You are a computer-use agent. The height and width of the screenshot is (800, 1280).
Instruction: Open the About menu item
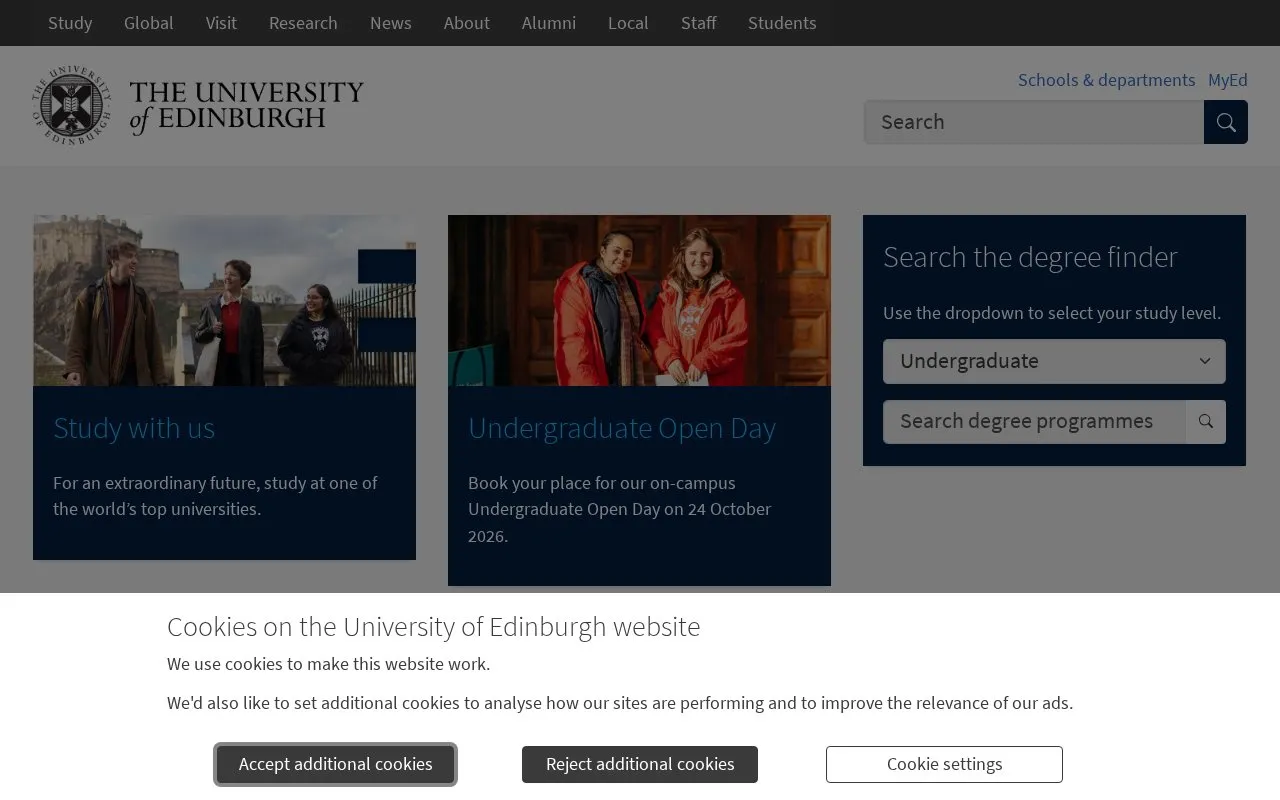(467, 23)
